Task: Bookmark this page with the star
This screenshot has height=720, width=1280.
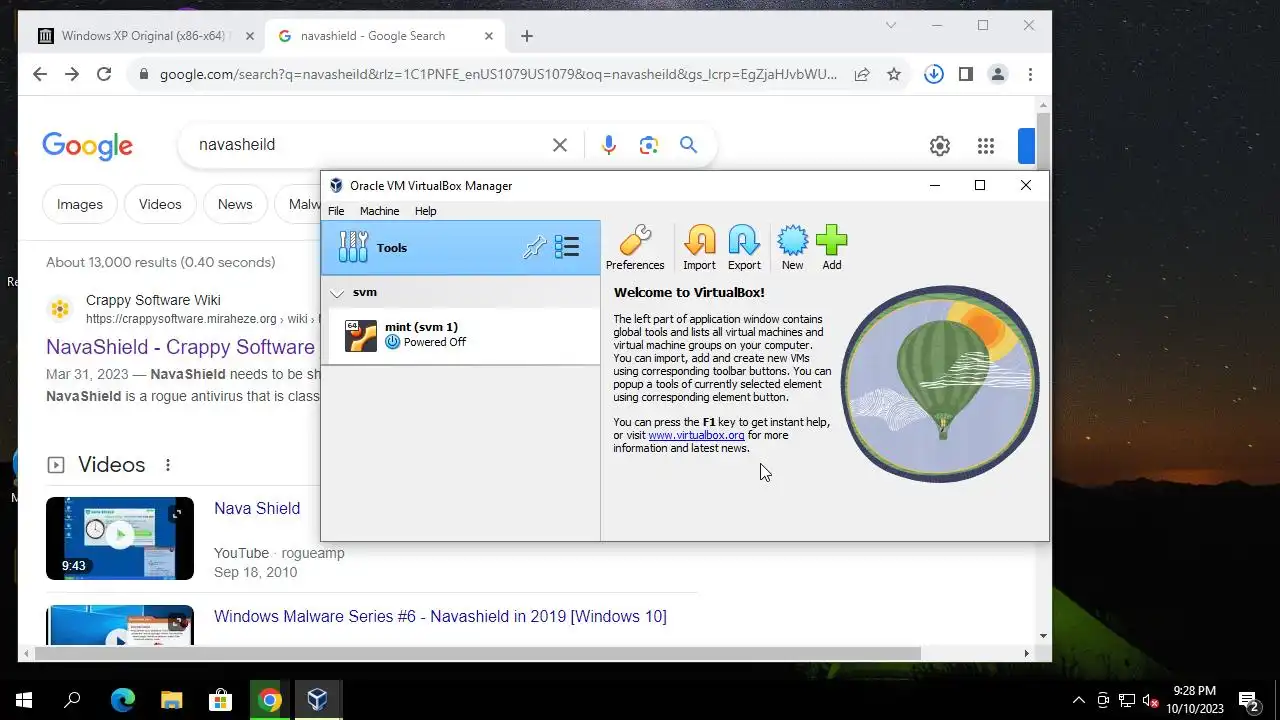Action: [894, 74]
